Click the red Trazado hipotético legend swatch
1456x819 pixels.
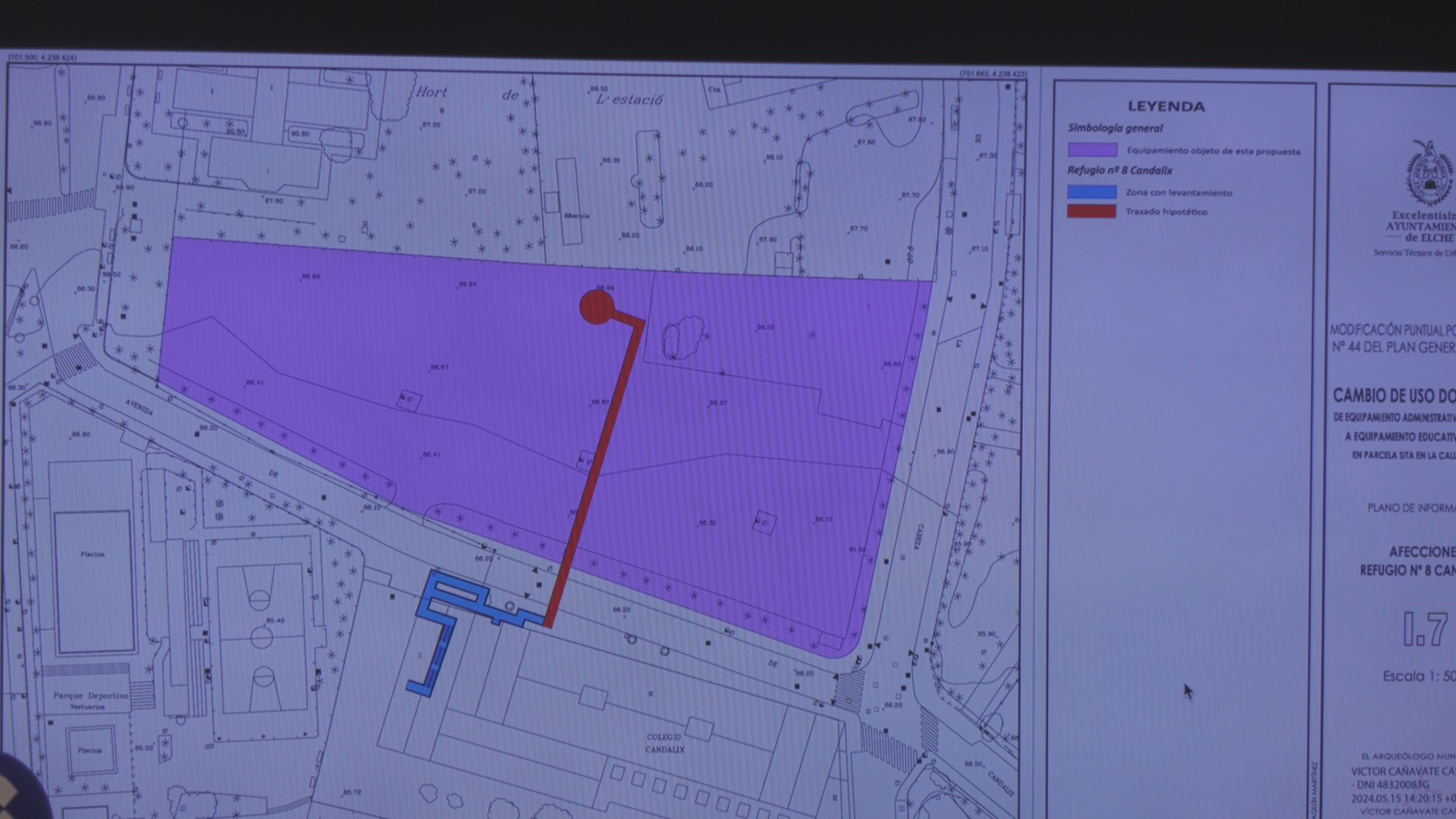click(1092, 212)
